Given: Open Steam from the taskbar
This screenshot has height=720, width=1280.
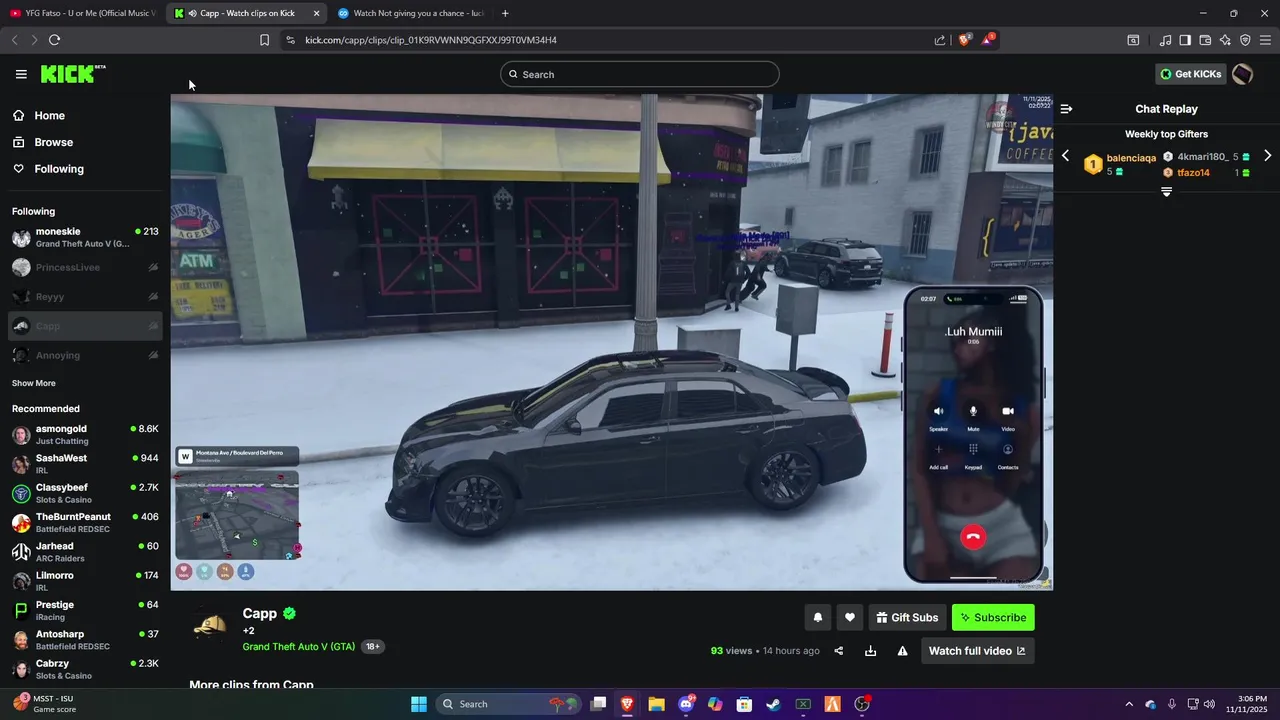Looking at the screenshot, I should tap(773, 704).
